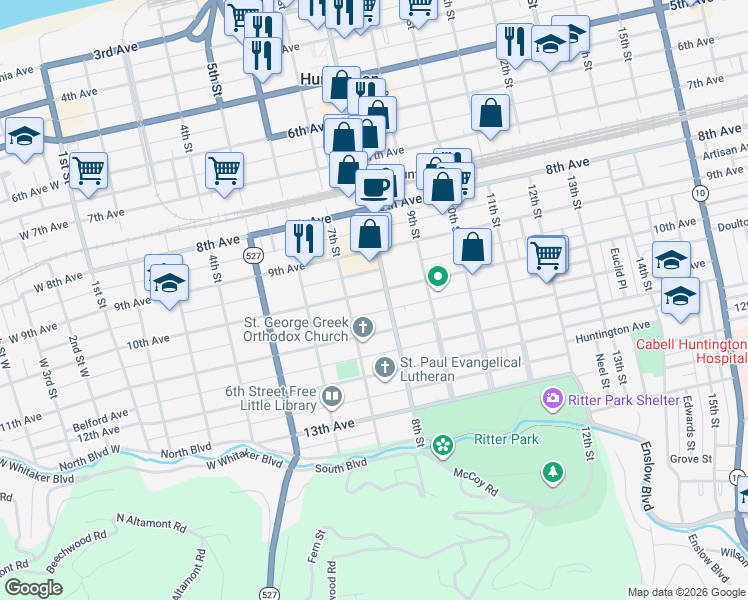Click the Edwards St street label
Image resolution: width=748 pixels, height=600 pixels.
click(x=689, y=423)
